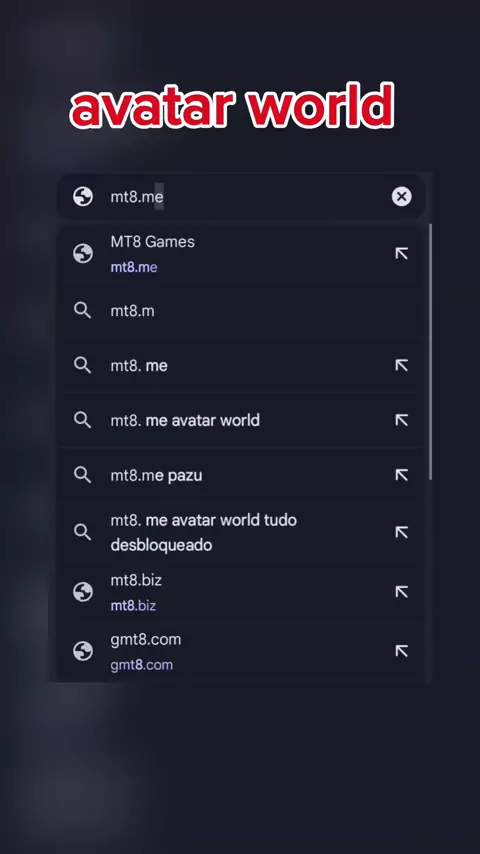Fill in MT8 Games suggestion arrow
480x854 pixels.
tap(402, 253)
